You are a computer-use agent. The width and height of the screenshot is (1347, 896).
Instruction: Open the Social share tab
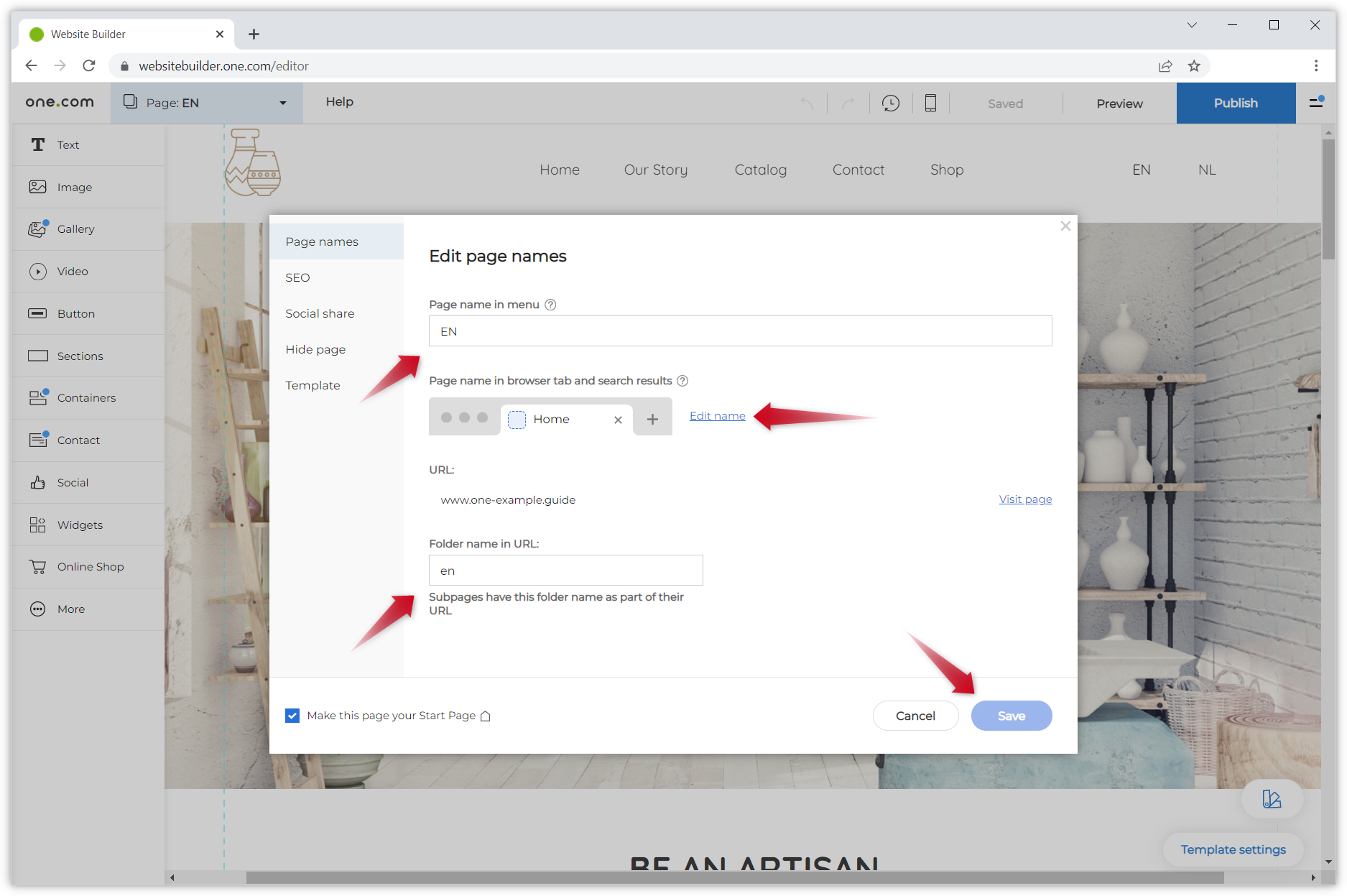pos(320,314)
